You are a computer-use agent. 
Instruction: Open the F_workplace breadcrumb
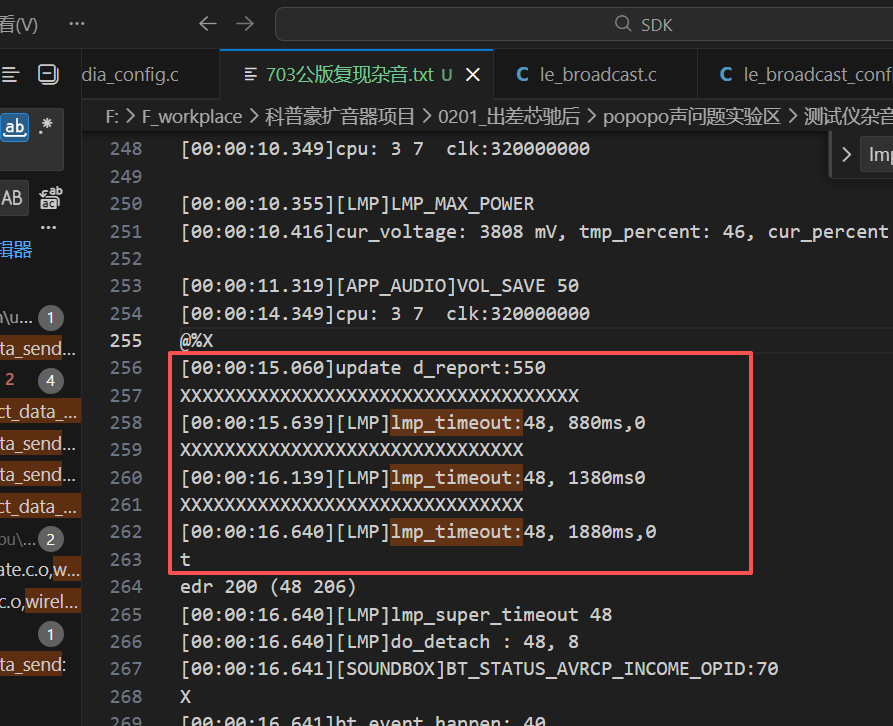[x=192, y=117]
